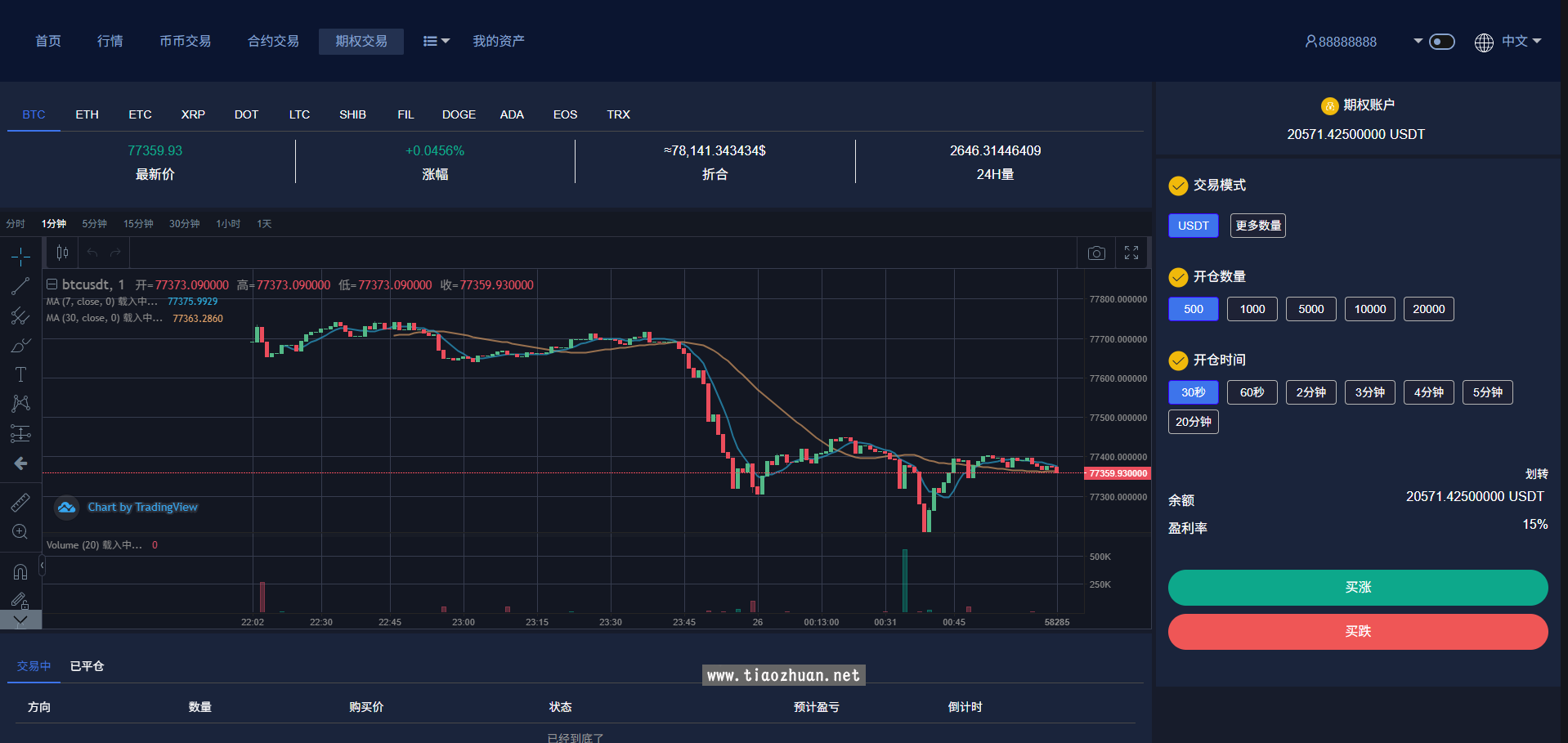Choose the 60秒 open time option
This screenshot has width=1568, height=743.
coord(1252,392)
